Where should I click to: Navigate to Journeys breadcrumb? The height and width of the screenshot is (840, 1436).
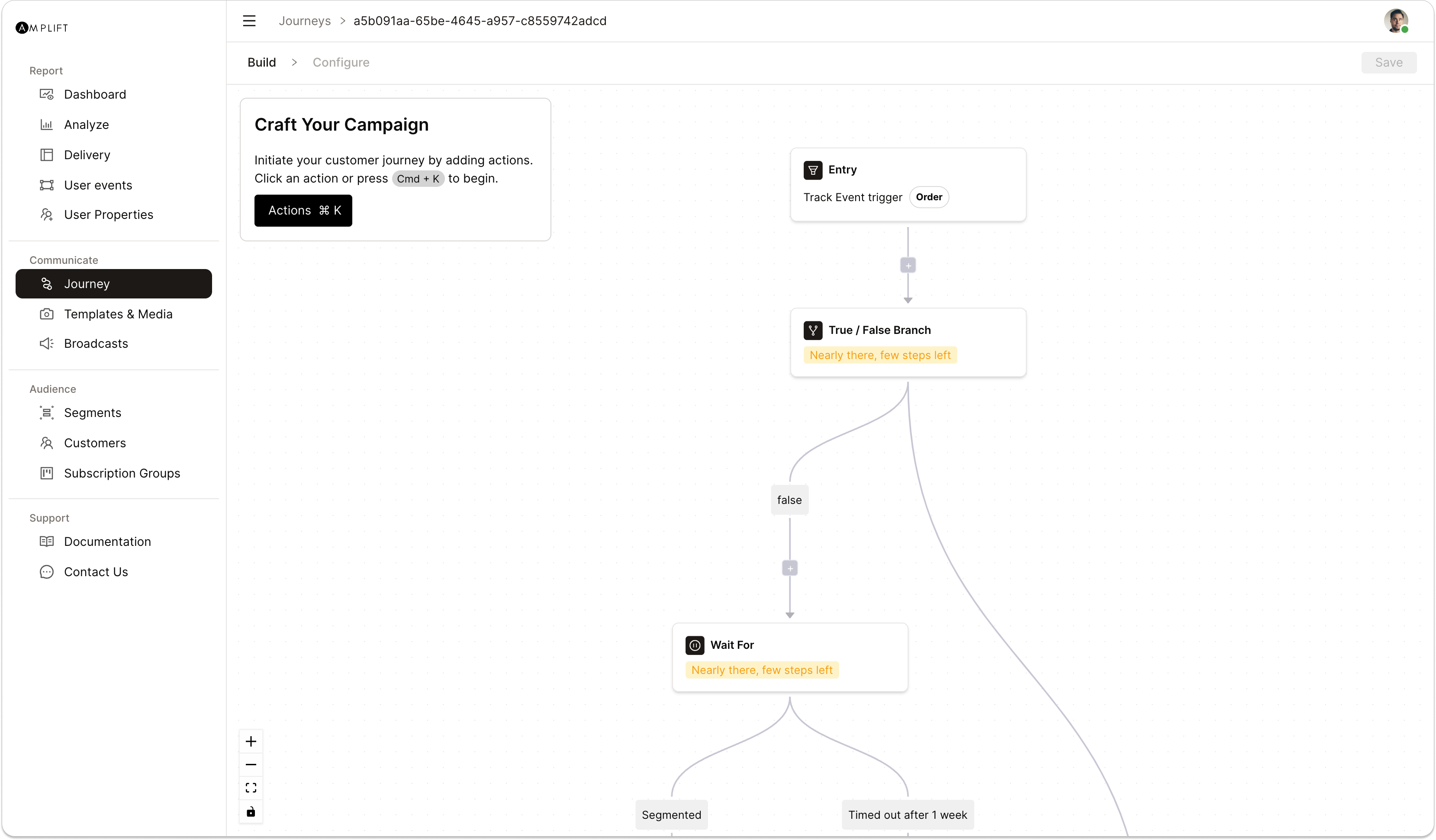304,21
